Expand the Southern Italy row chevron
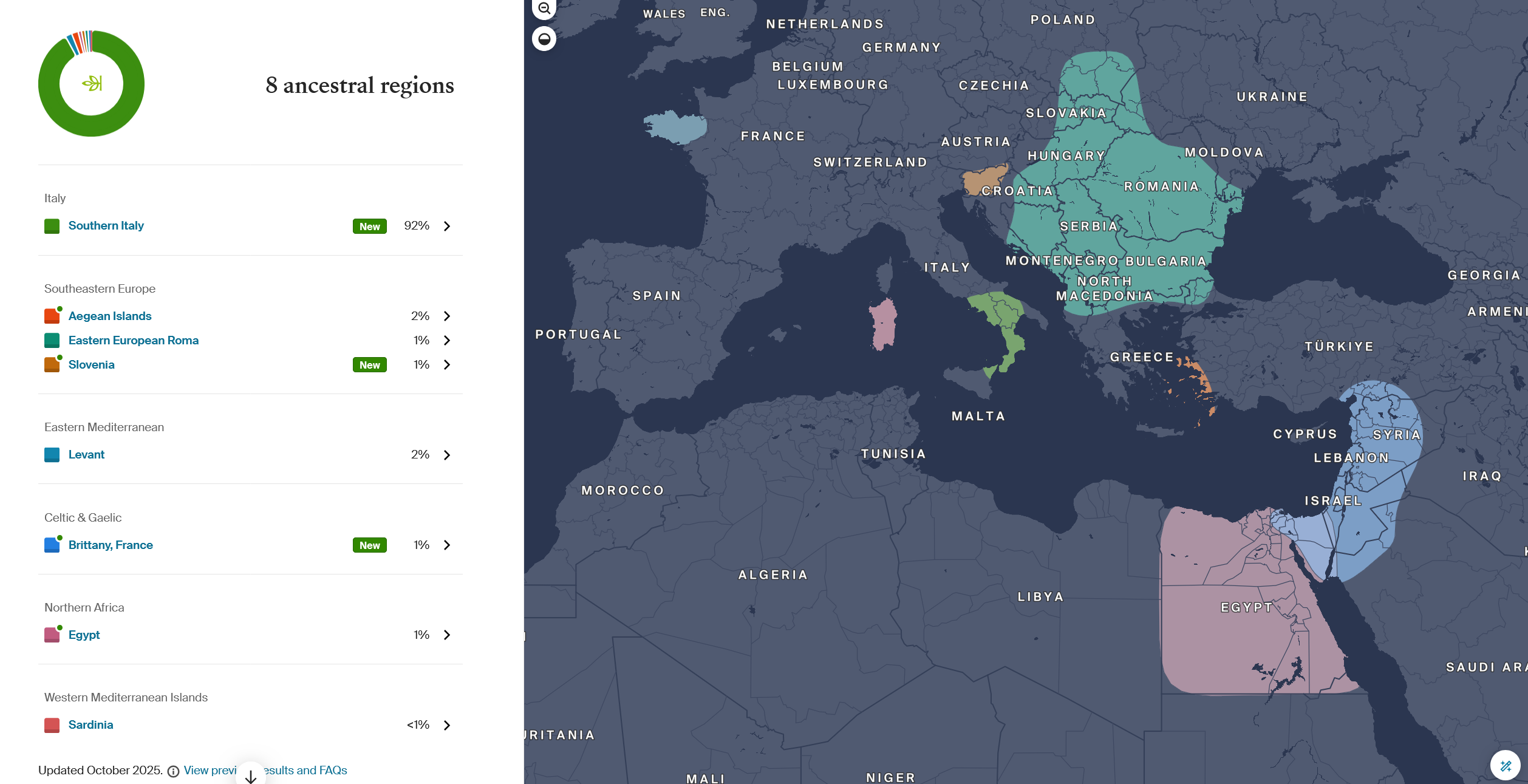 [447, 226]
